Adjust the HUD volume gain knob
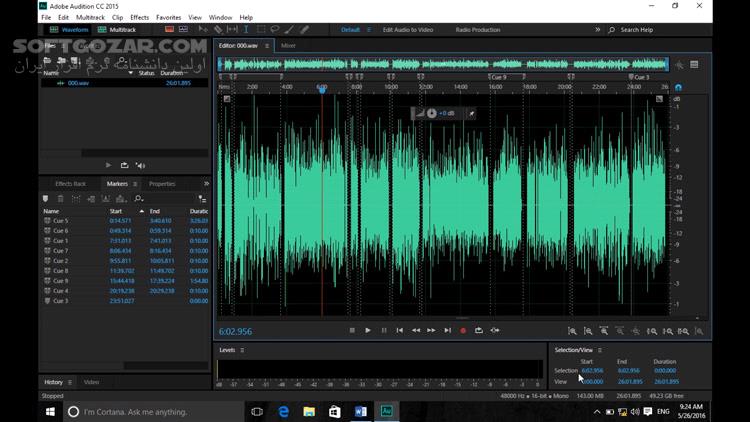 point(431,113)
